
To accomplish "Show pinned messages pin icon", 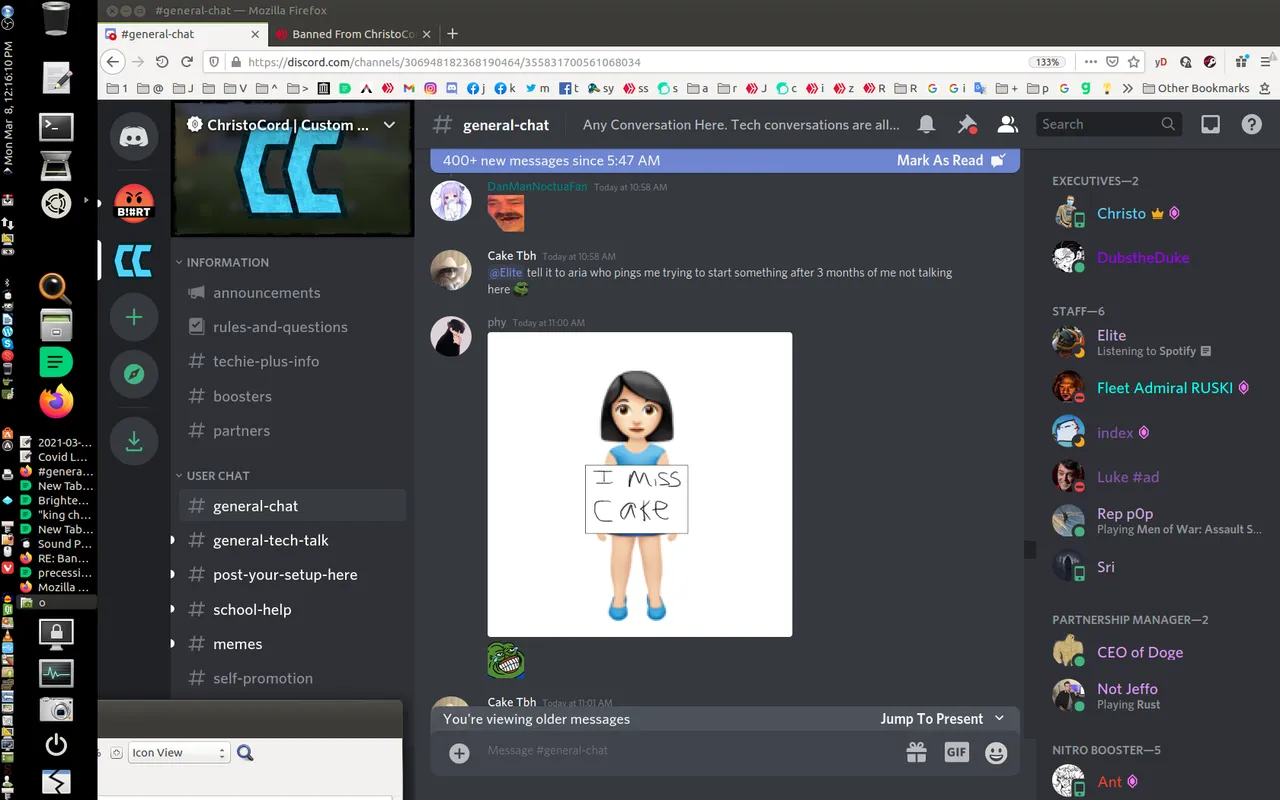I will pos(967,125).
